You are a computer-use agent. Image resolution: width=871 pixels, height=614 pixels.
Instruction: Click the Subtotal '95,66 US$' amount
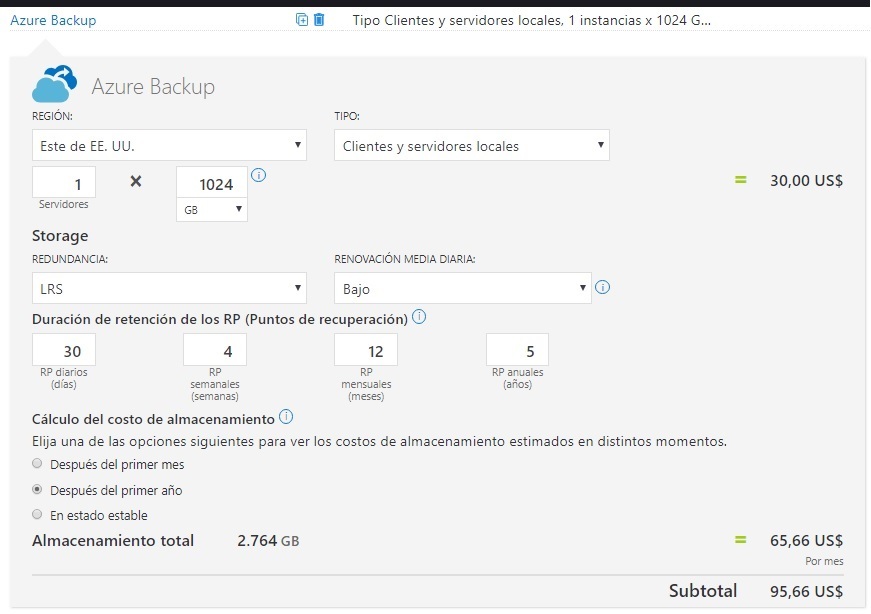tap(806, 591)
